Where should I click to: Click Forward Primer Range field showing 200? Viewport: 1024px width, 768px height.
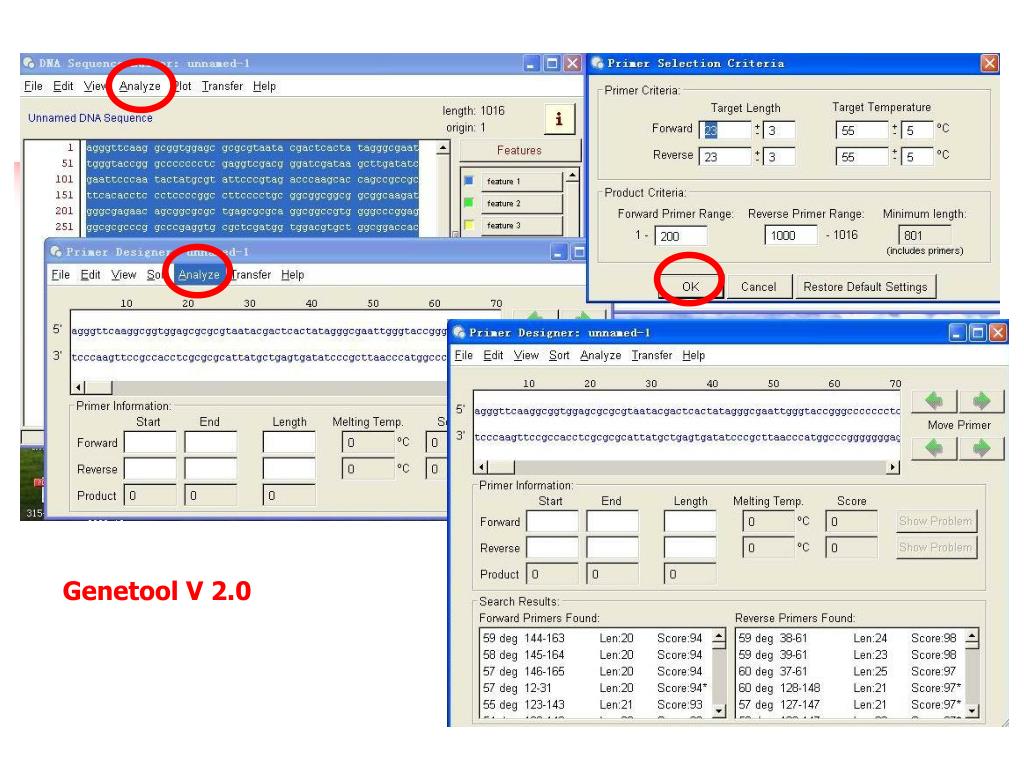coord(680,236)
